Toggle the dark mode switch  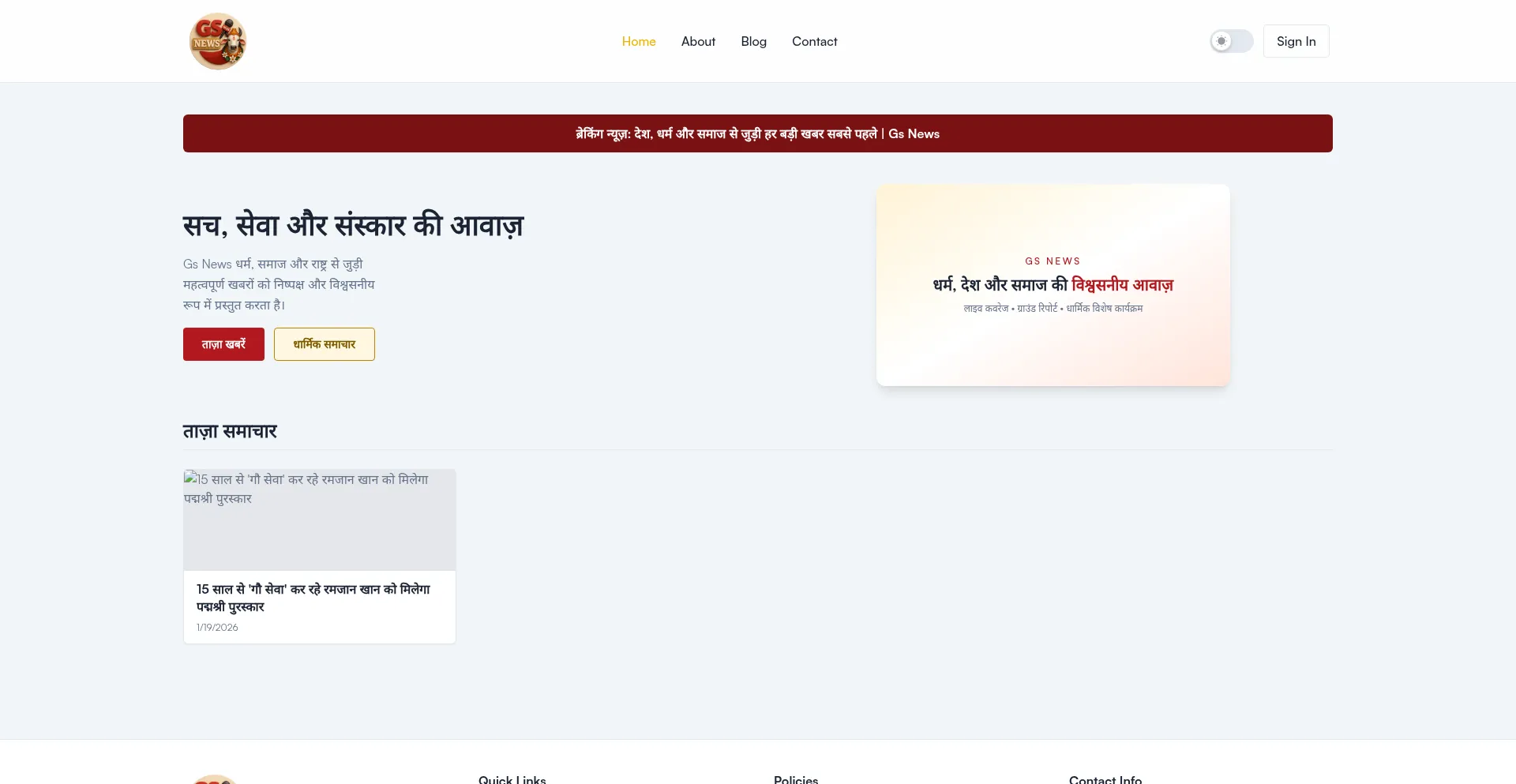[x=1232, y=41]
